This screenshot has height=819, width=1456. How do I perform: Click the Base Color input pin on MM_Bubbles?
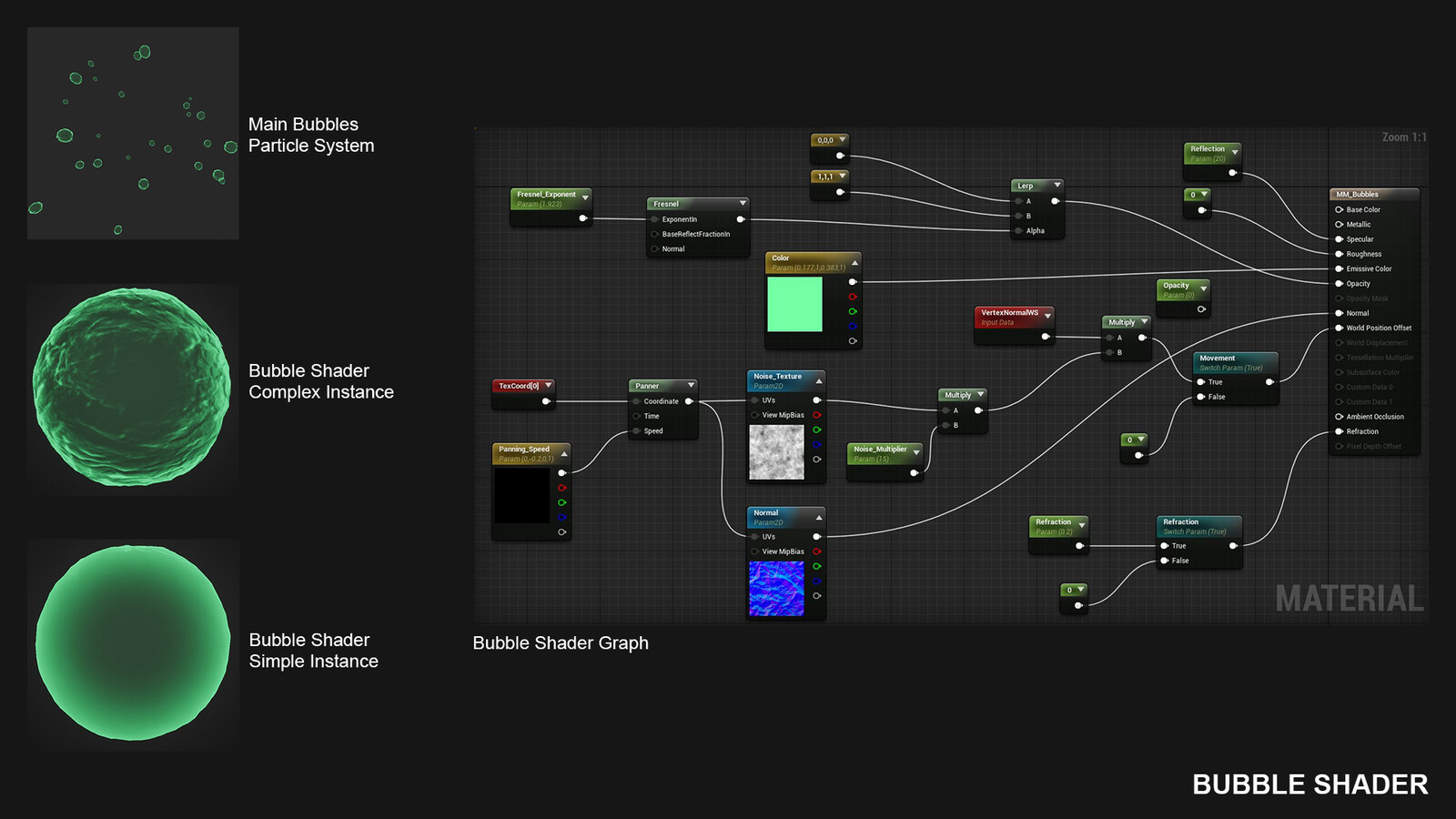click(1340, 209)
